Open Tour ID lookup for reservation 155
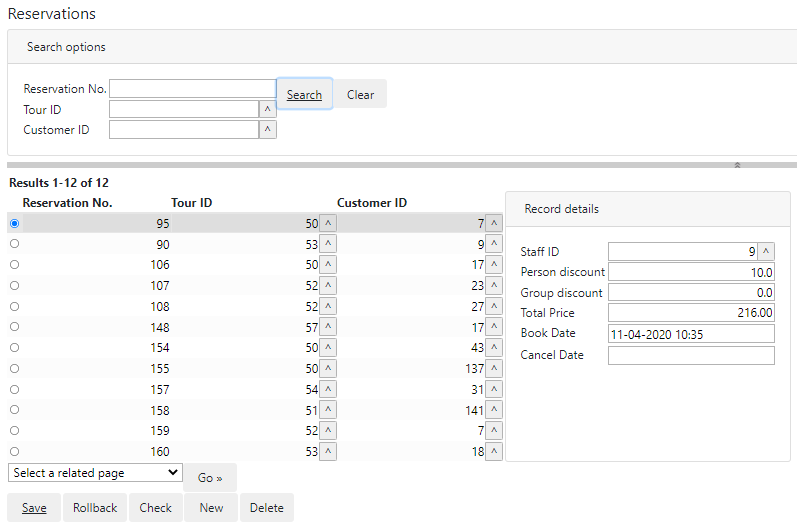797x531 pixels. (x=328, y=368)
